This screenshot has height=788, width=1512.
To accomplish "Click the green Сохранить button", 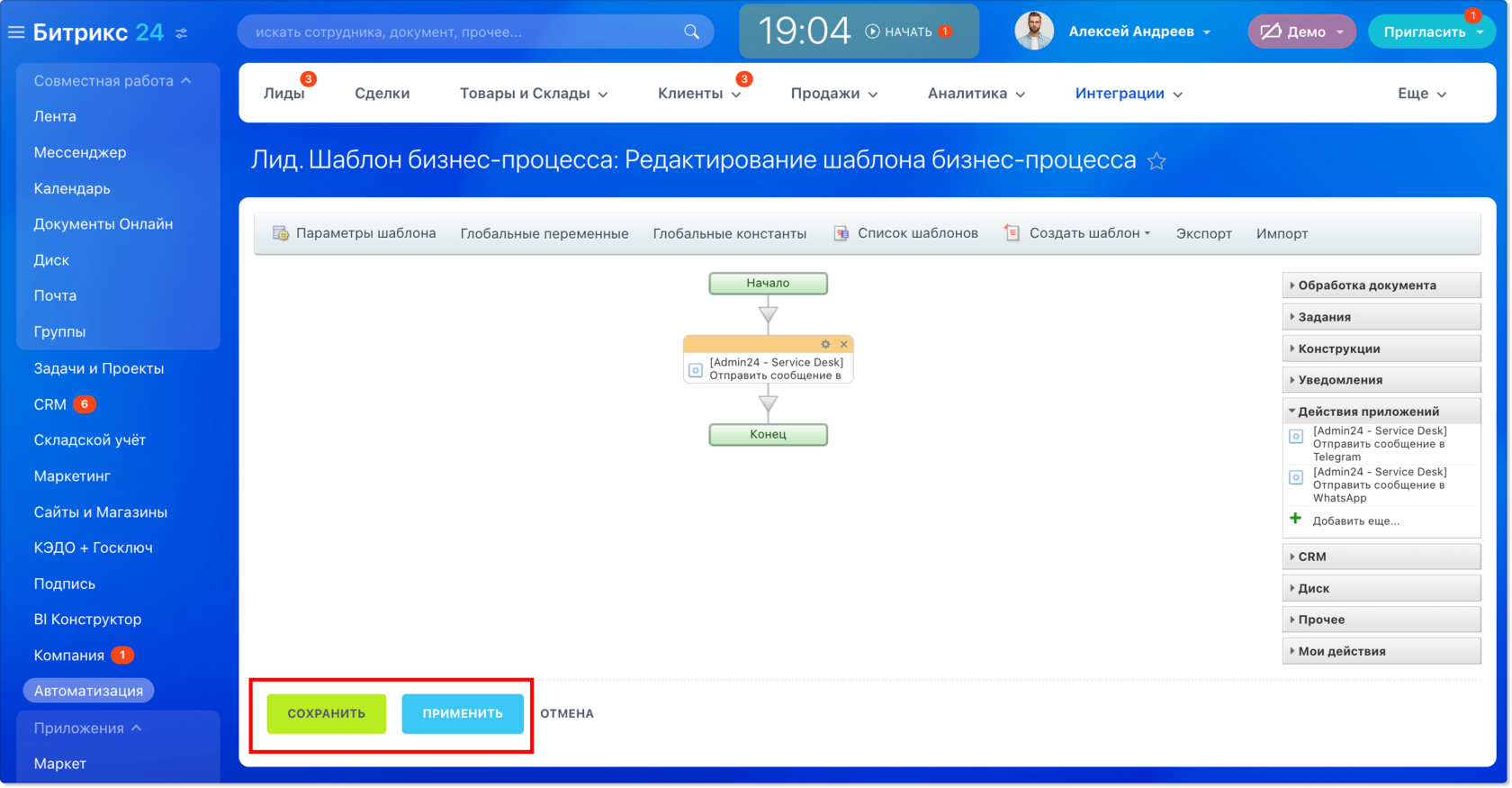I will click(327, 713).
